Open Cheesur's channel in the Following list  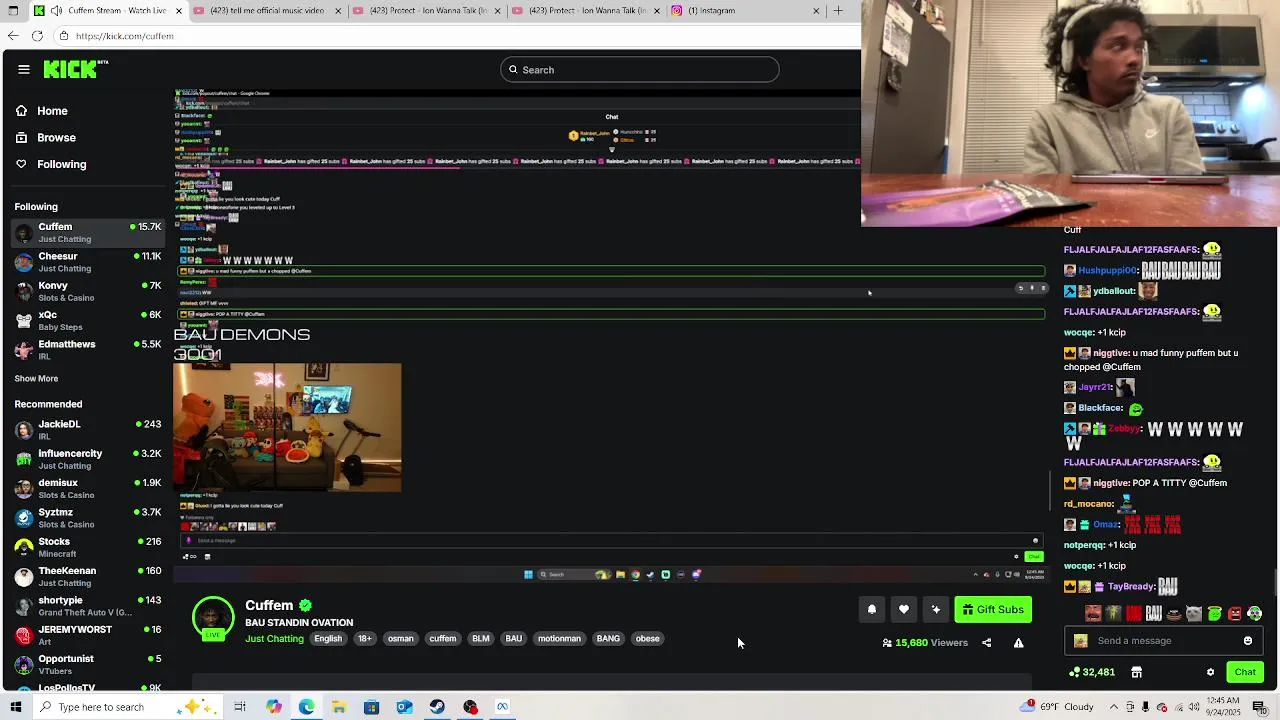pos(88,262)
